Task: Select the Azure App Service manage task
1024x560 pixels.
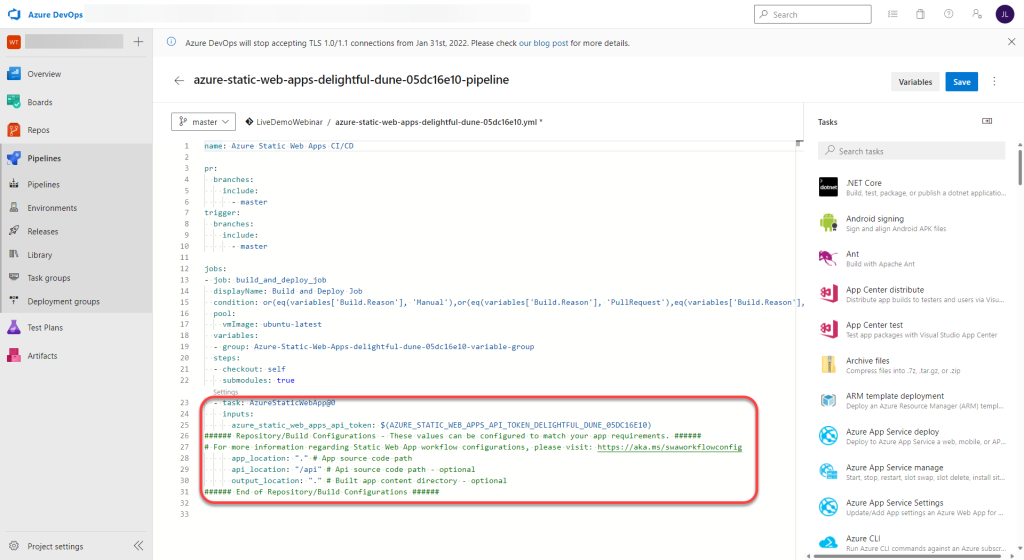Action: 912,472
